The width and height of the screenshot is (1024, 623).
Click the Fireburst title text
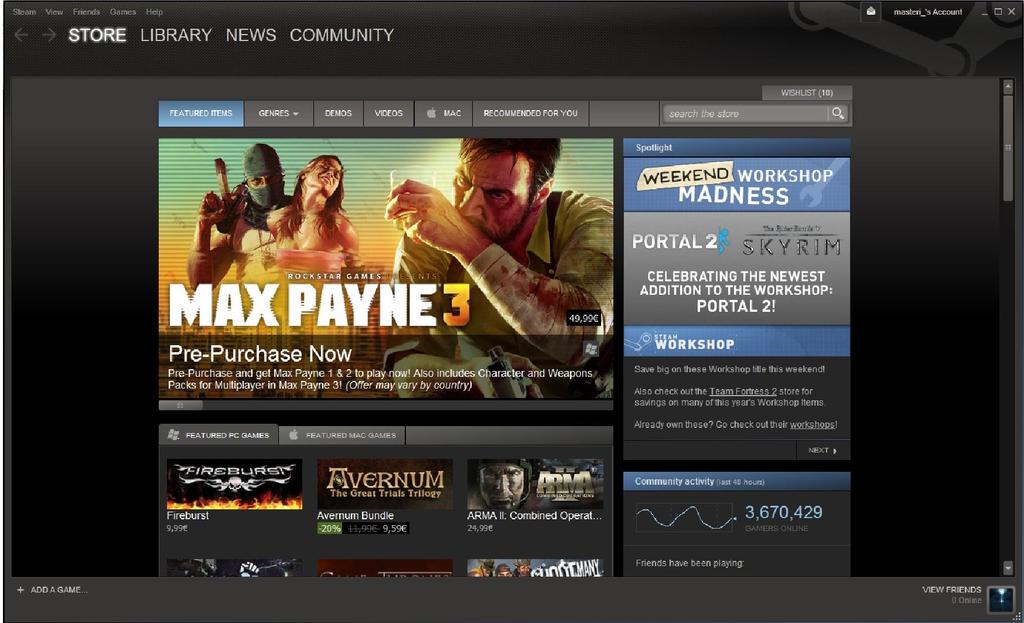coord(187,515)
